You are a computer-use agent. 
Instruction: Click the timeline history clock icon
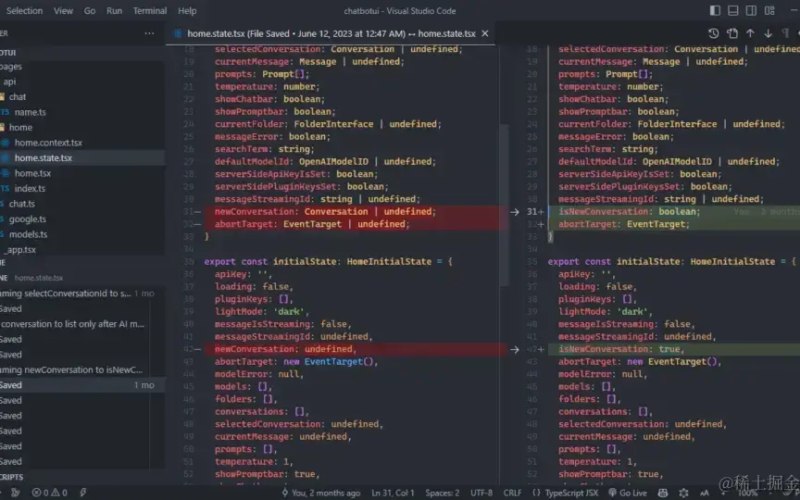714,33
